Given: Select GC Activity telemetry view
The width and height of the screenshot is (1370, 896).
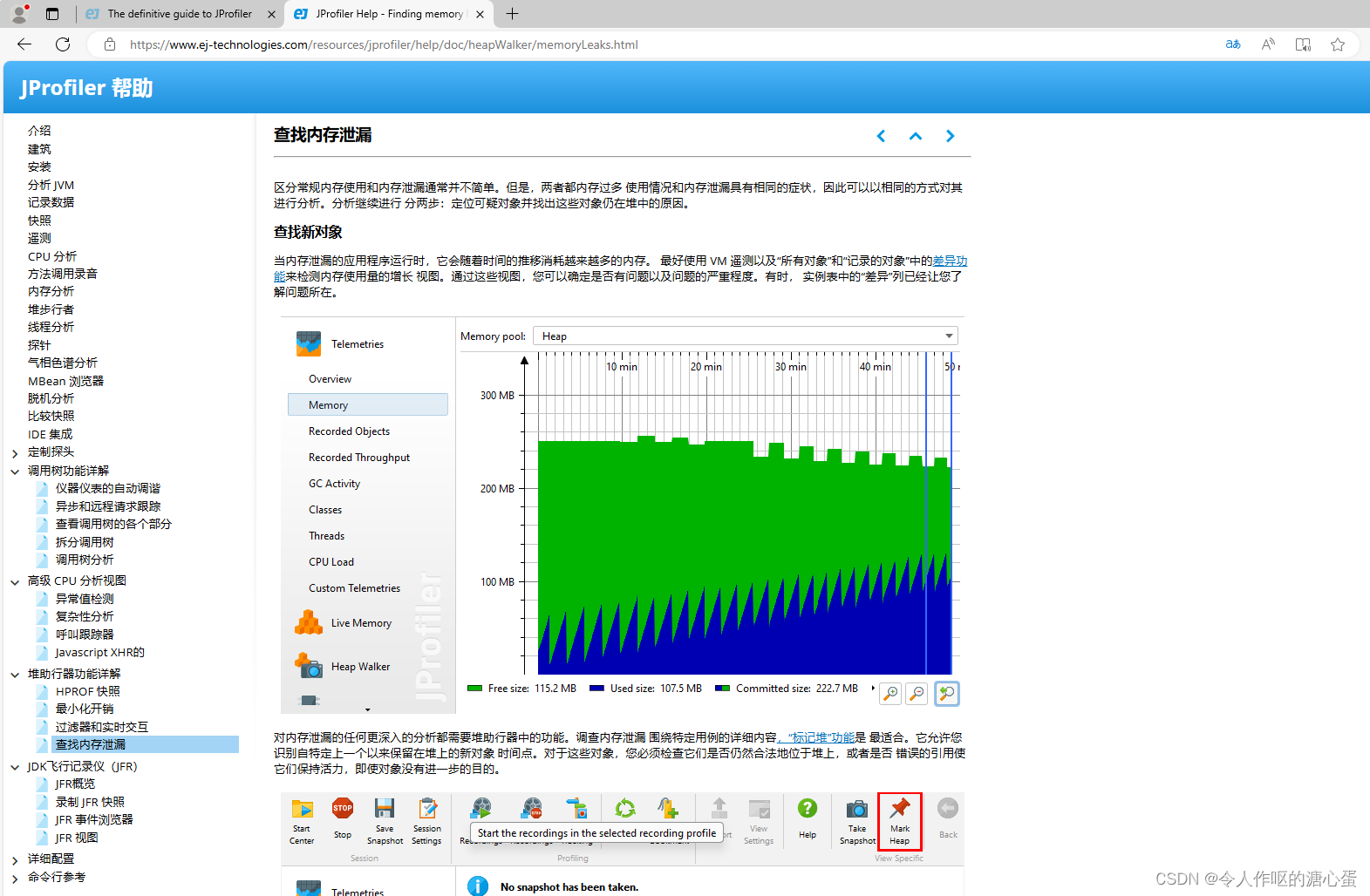Looking at the screenshot, I should coord(334,484).
